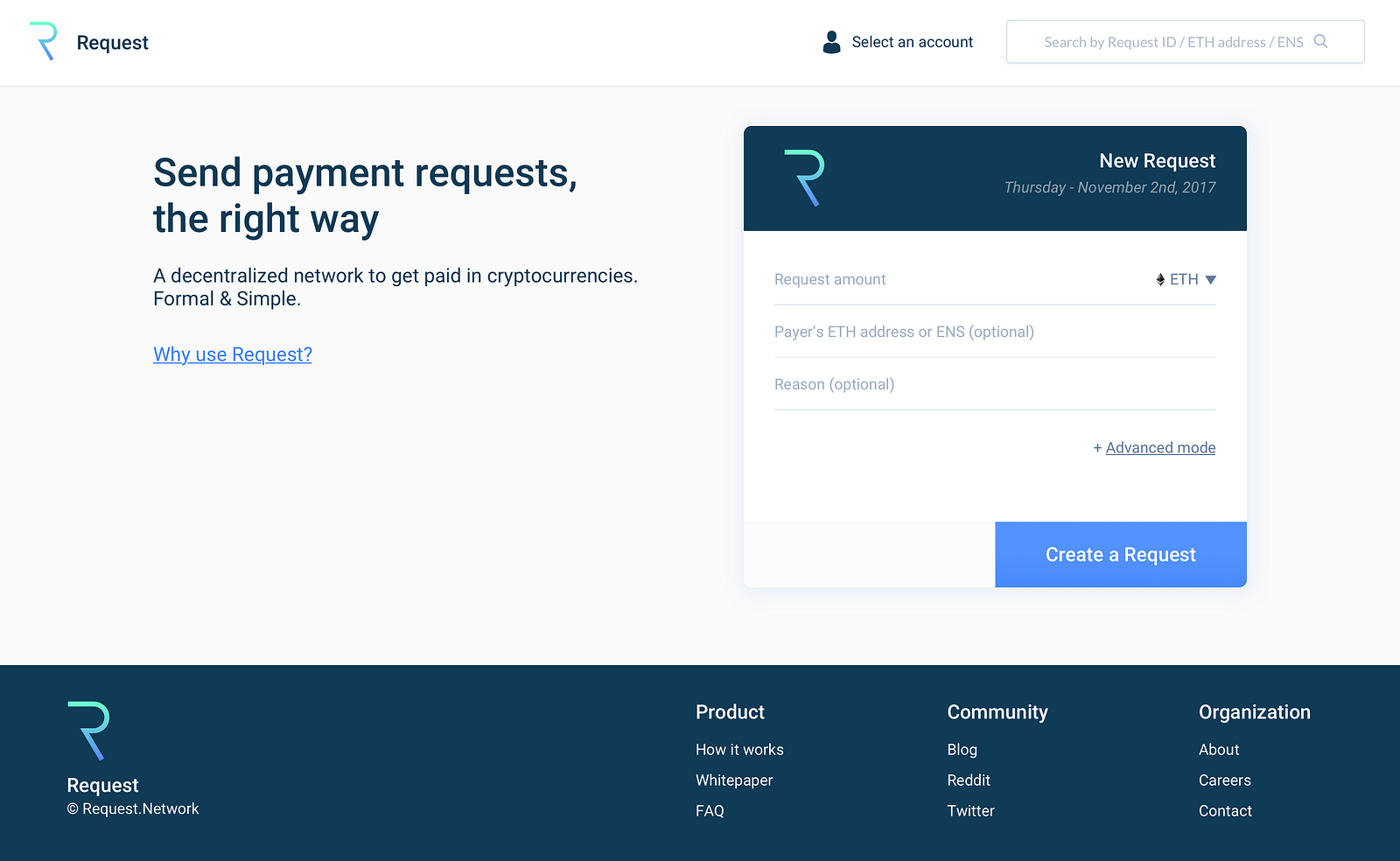Screen dimensions: 1400x861
Task: Click the date Thursday - November 2nd, 2017
Action: point(1110,187)
